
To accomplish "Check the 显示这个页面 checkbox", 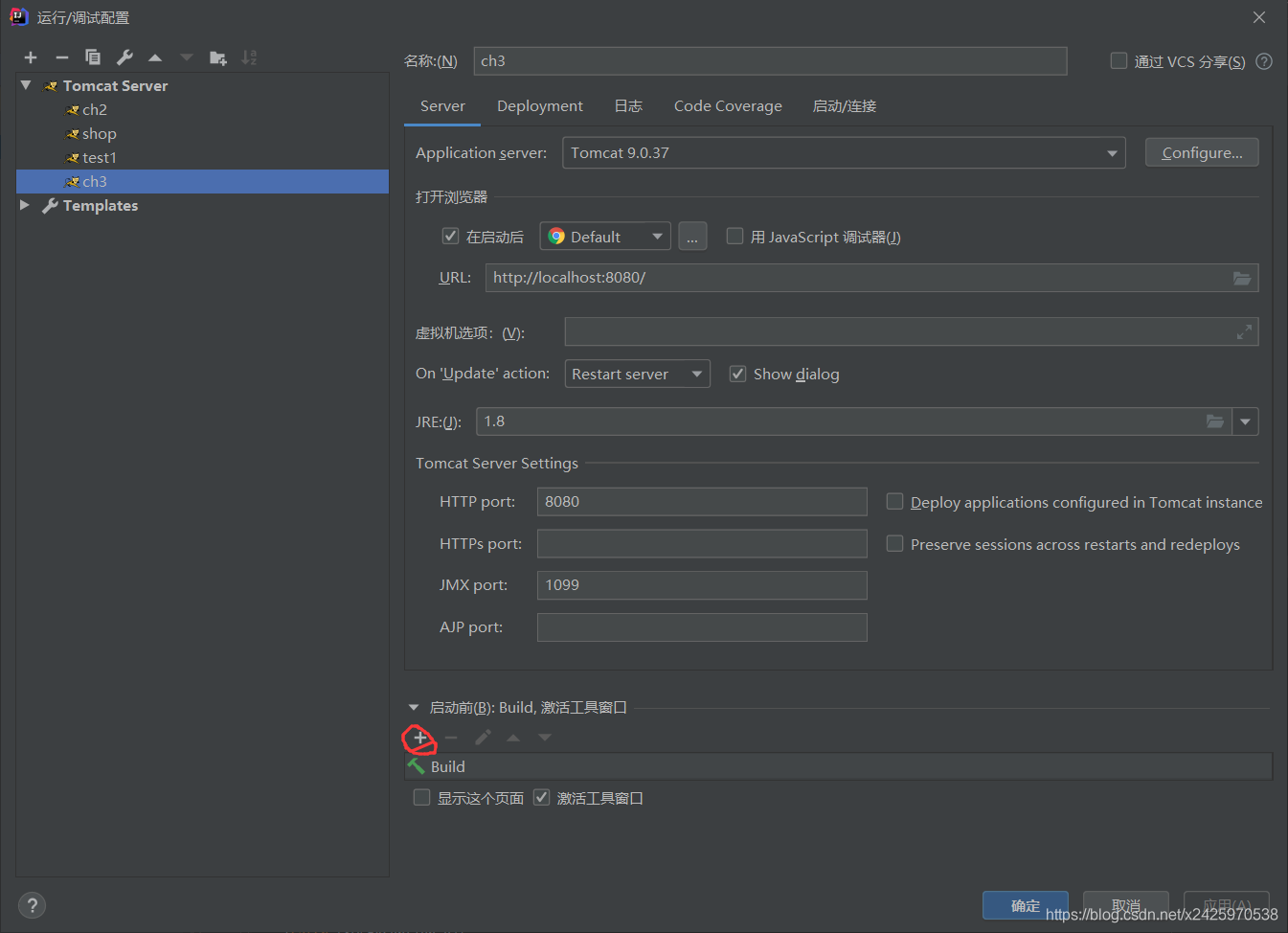I will click(421, 798).
